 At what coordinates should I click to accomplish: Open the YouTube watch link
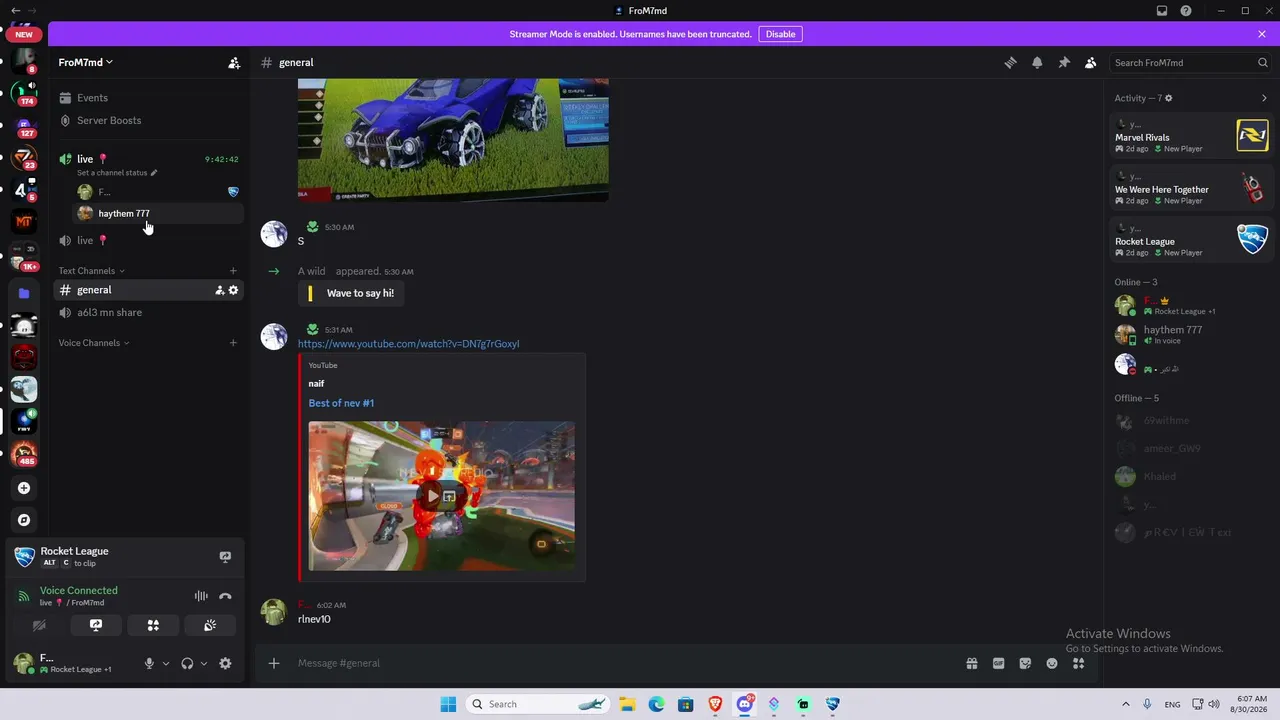[x=408, y=344]
